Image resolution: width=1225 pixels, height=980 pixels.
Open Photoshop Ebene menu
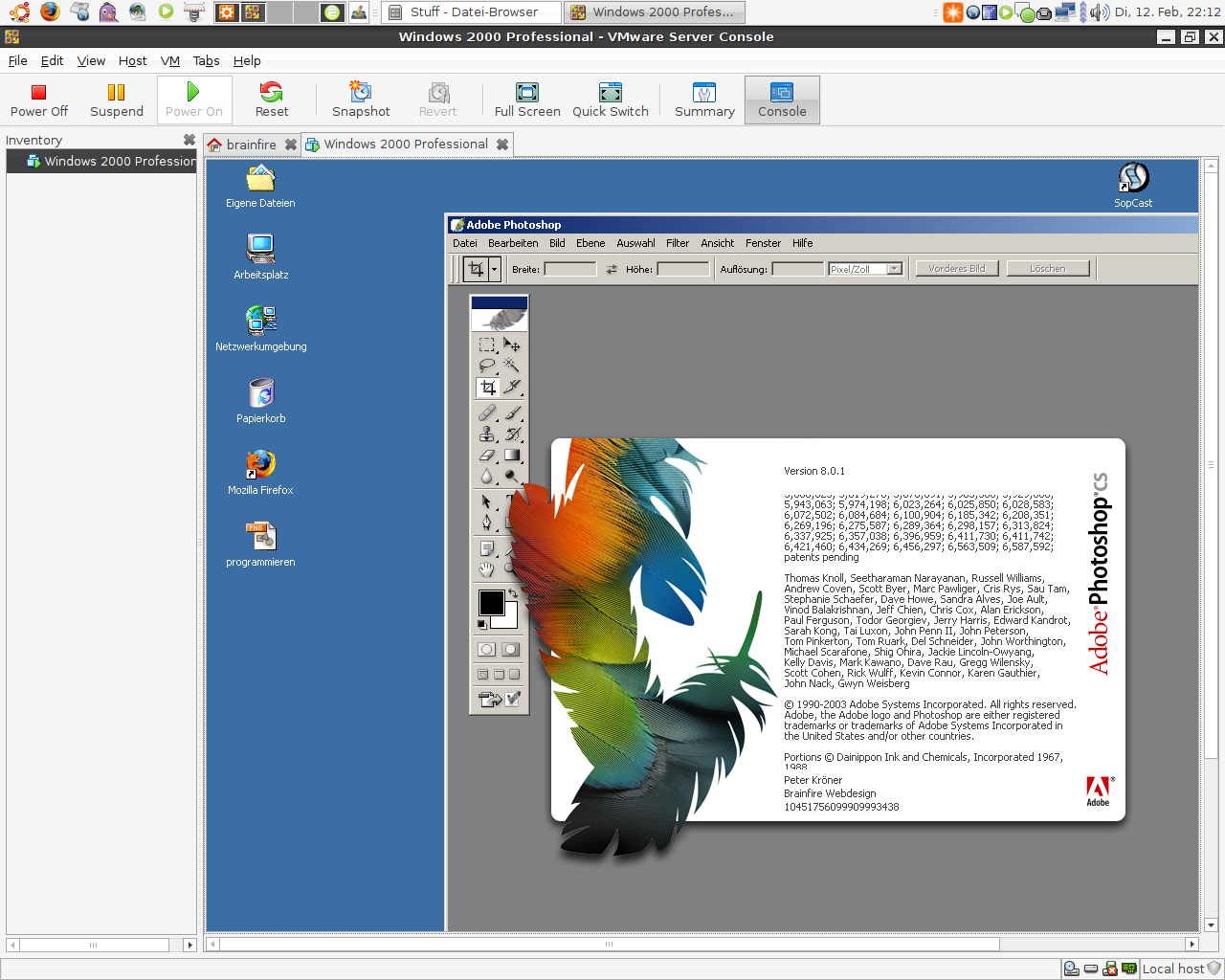tap(590, 243)
